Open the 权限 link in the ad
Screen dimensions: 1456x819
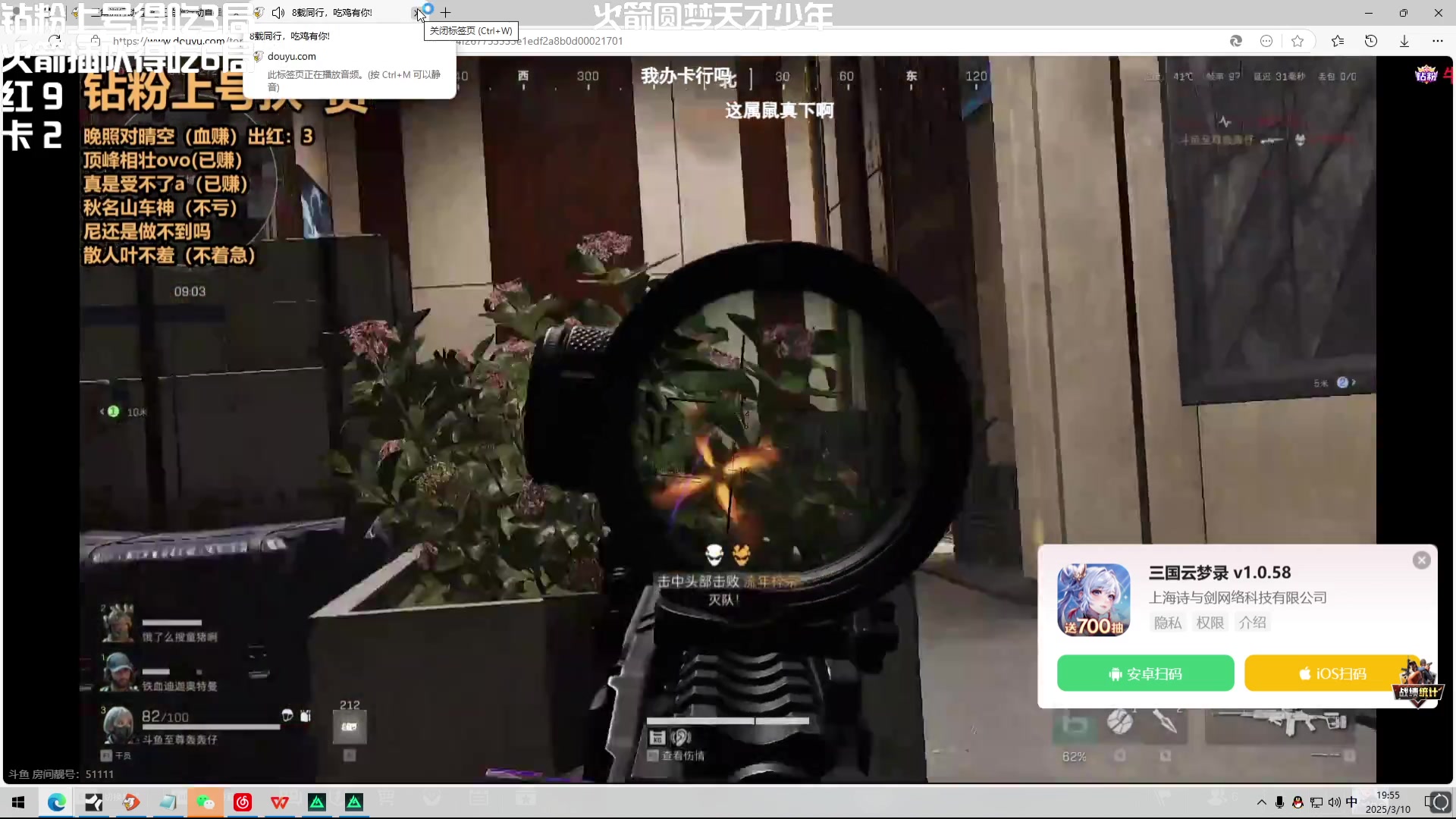pyautogui.click(x=1210, y=623)
